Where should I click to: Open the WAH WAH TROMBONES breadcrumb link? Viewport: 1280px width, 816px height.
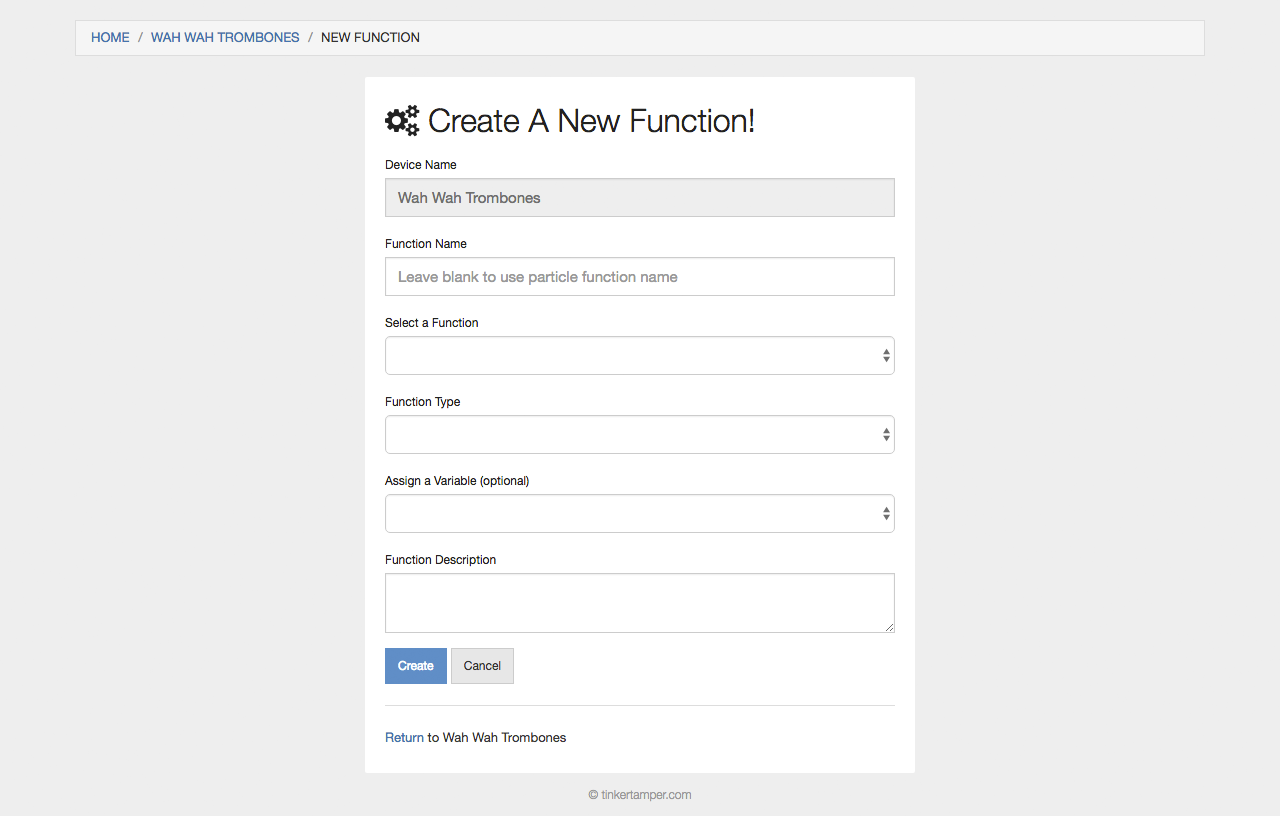tap(225, 37)
